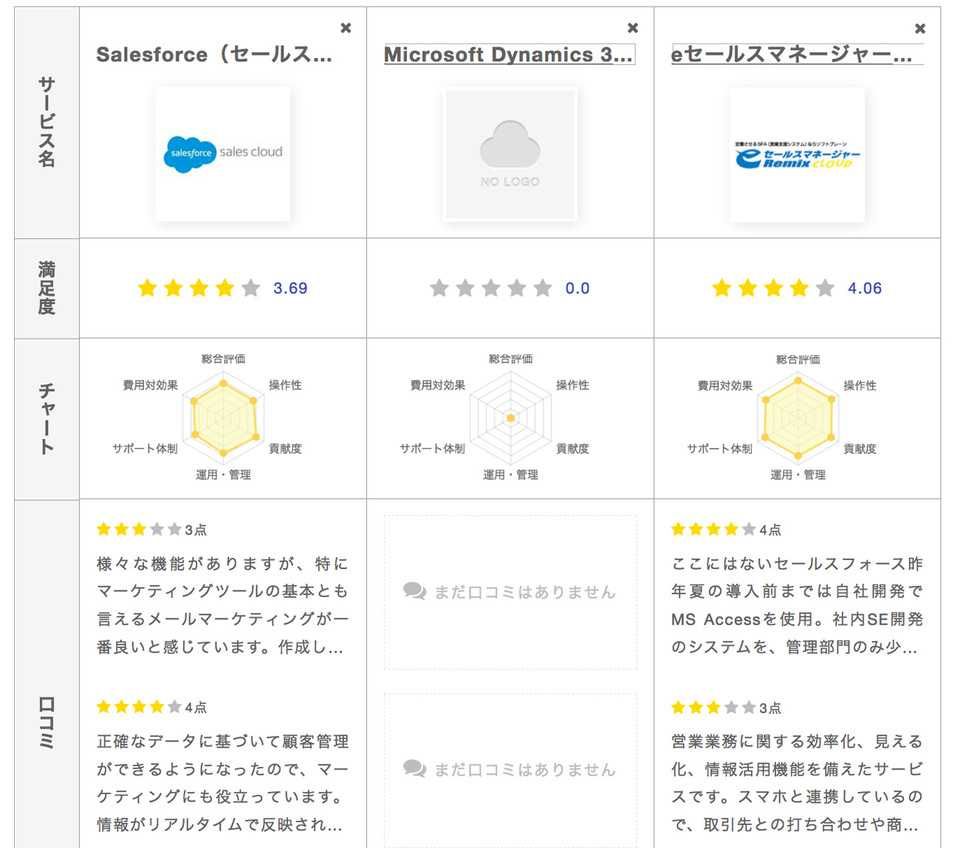
Task: Click Salesforce's 3.69 star rating
Action: [x=222, y=288]
